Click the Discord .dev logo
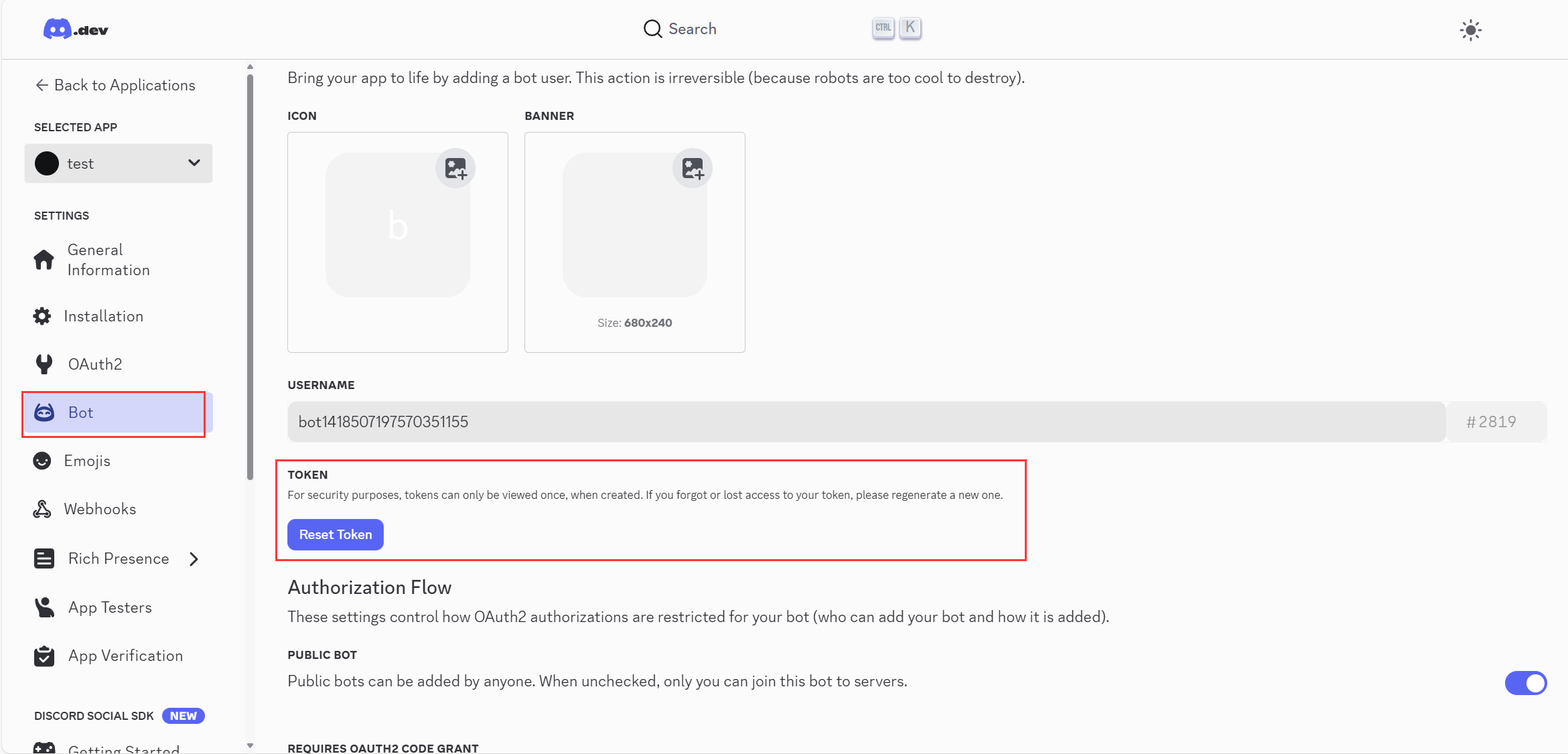This screenshot has height=754, width=1568. [x=76, y=29]
